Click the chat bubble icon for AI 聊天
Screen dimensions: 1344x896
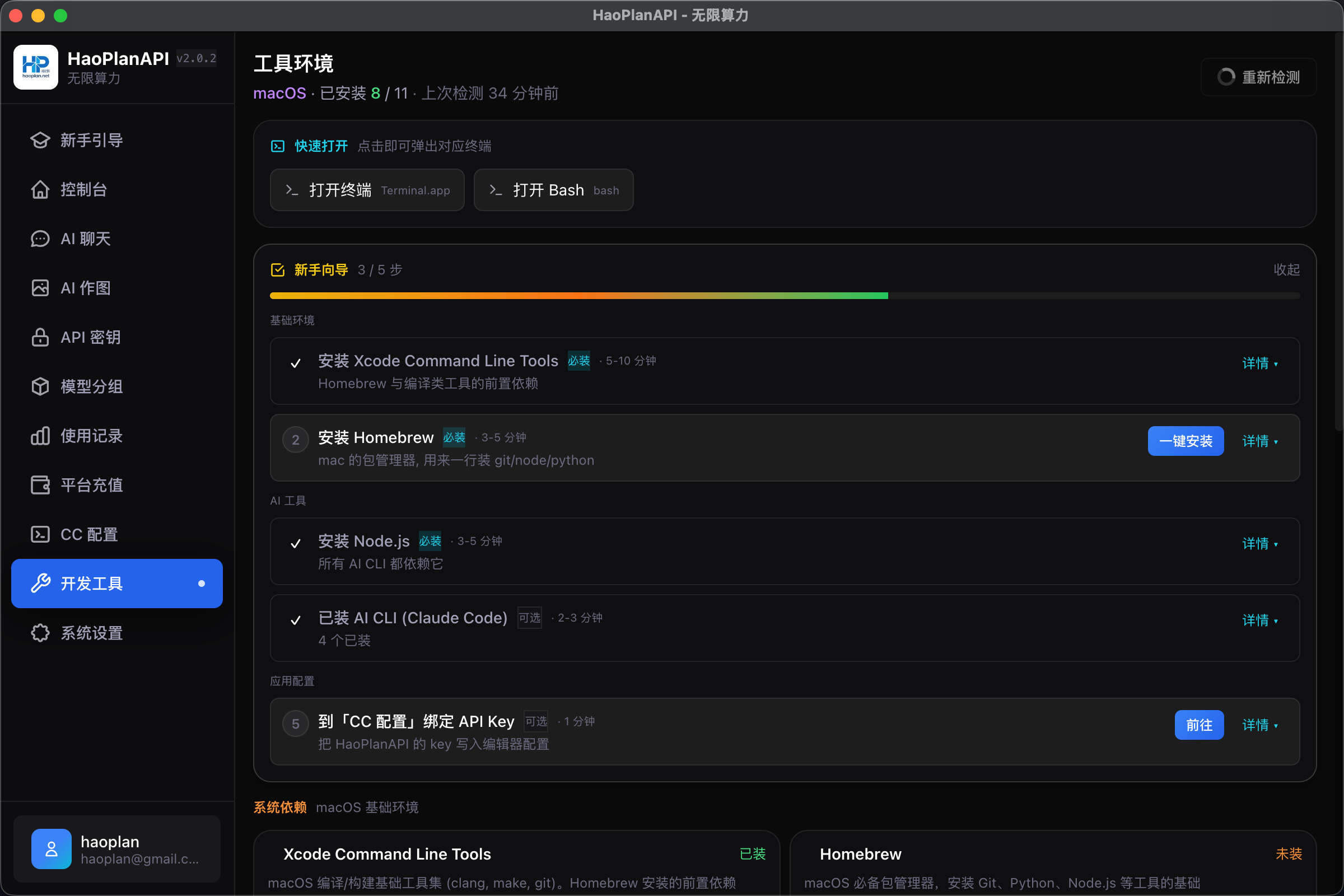(x=40, y=239)
